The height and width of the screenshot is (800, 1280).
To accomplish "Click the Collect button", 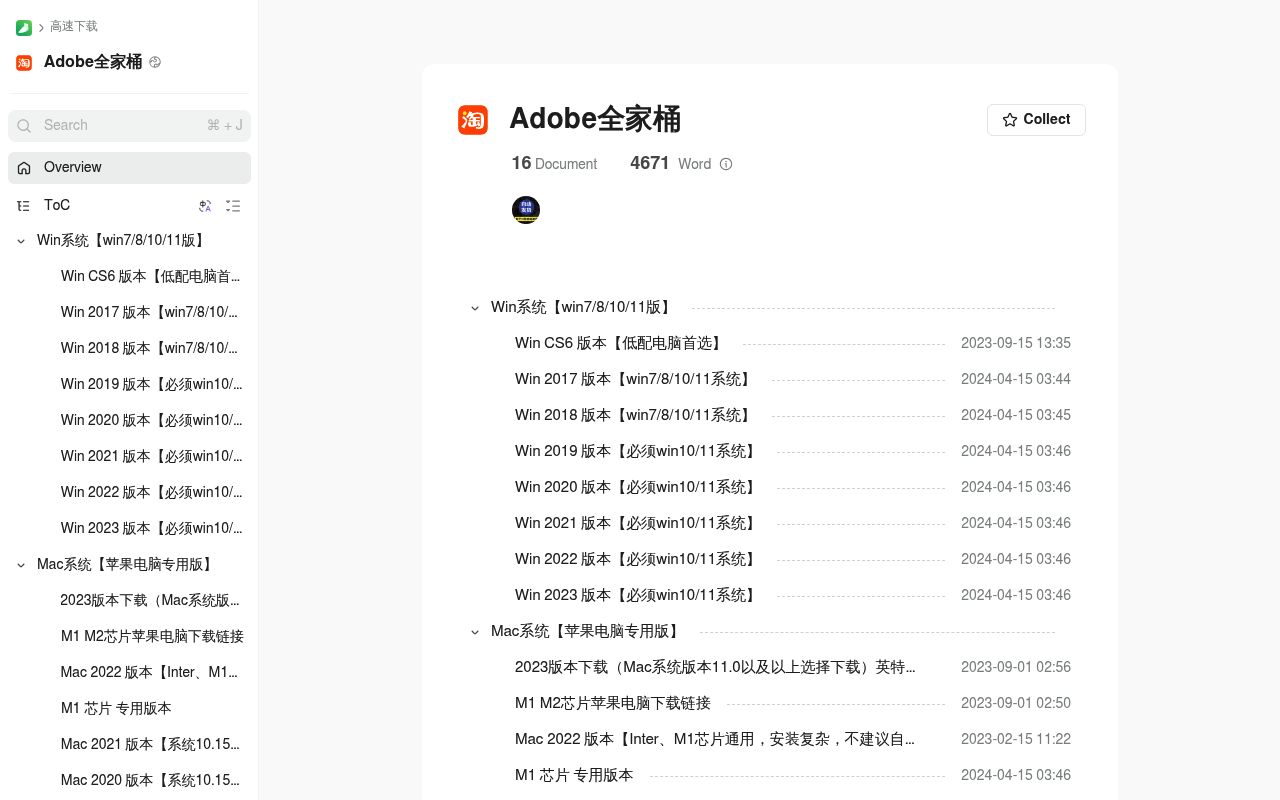I will click(1036, 120).
